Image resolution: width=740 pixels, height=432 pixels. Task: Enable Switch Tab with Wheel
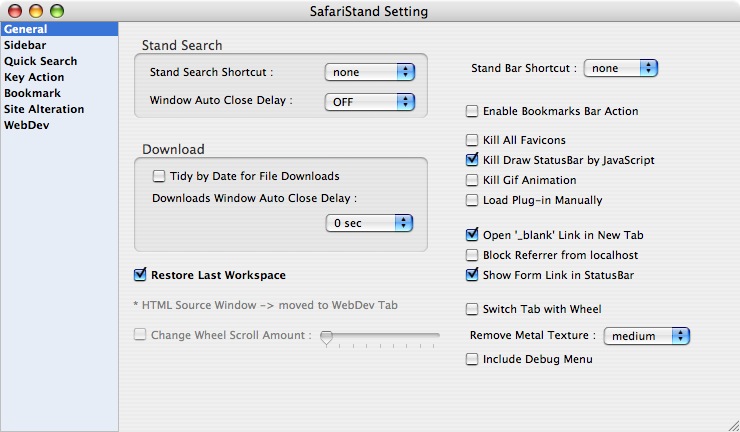click(471, 309)
